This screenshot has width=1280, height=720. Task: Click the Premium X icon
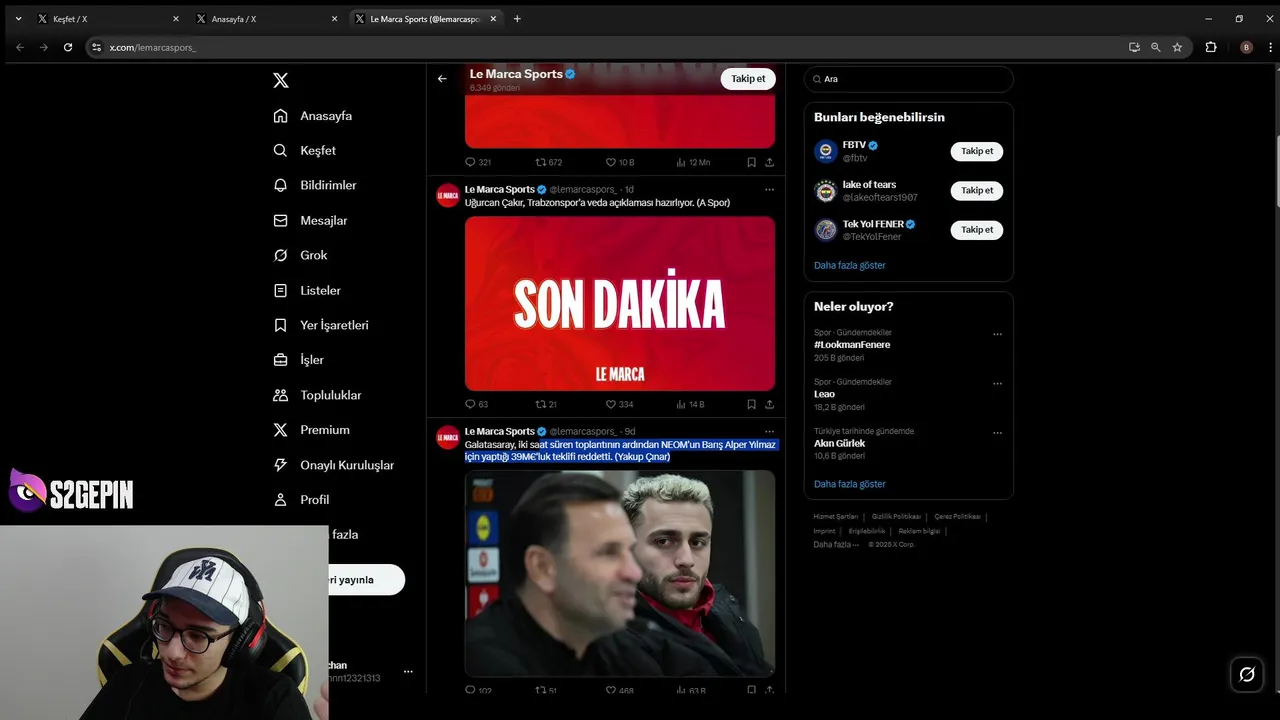281,430
